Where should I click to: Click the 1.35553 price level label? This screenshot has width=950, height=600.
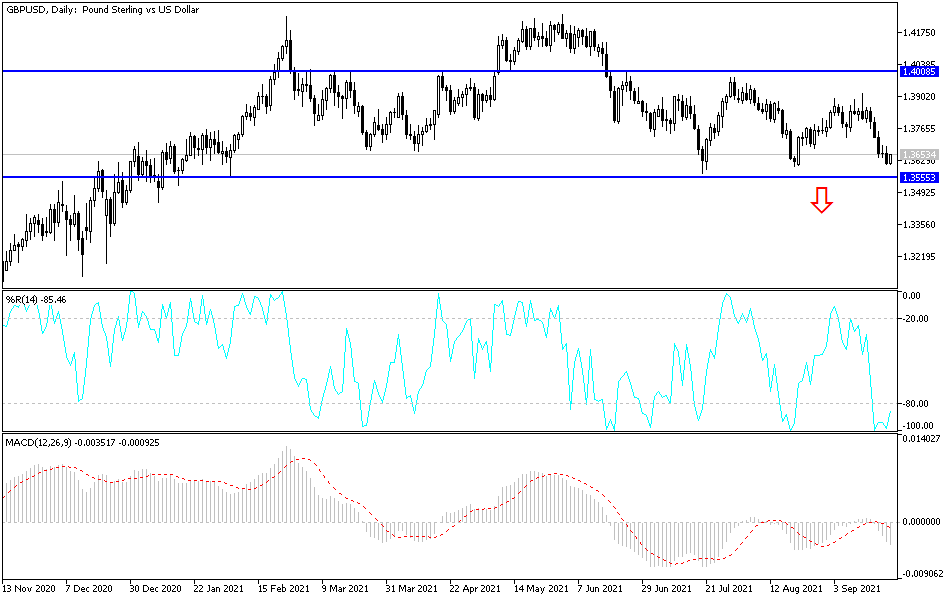[x=918, y=176]
